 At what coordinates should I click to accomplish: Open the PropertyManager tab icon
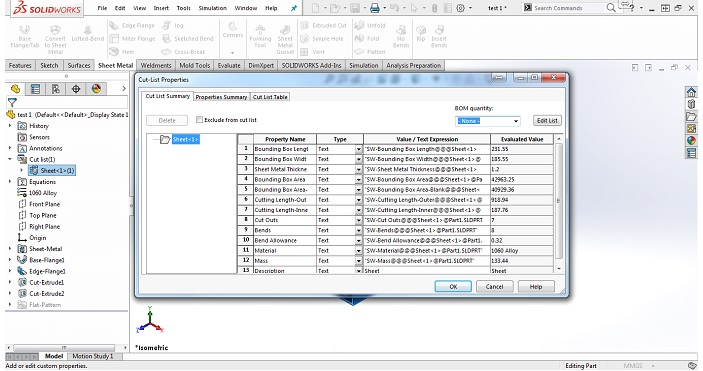click(x=35, y=89)
